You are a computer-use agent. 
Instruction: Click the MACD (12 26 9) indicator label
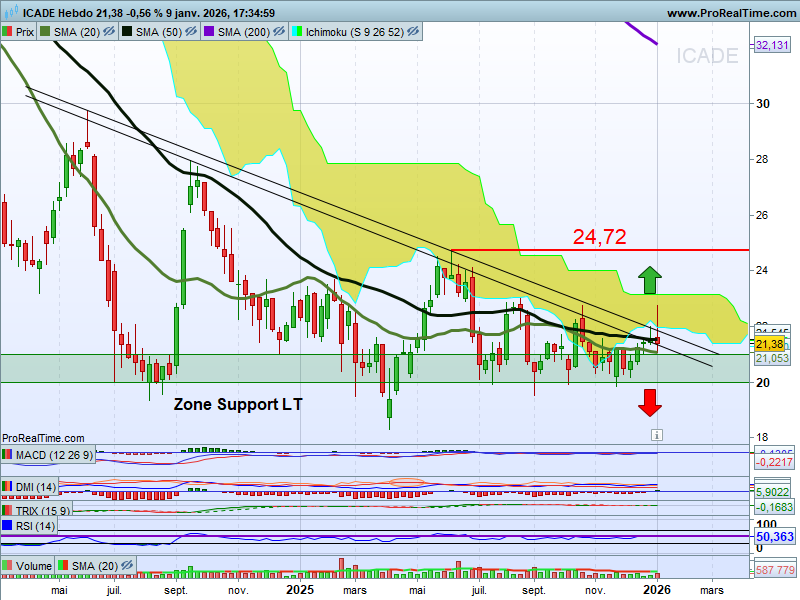(54, 455)
